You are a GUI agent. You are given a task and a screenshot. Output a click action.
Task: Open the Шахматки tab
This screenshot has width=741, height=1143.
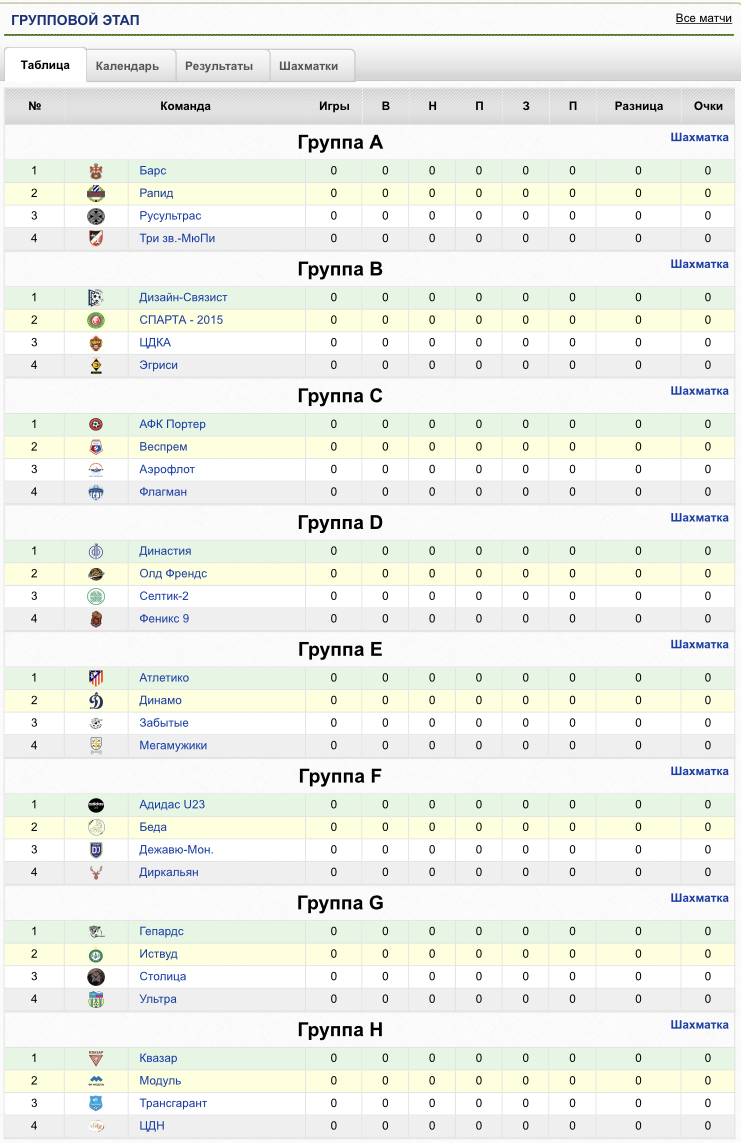(308, 66)
